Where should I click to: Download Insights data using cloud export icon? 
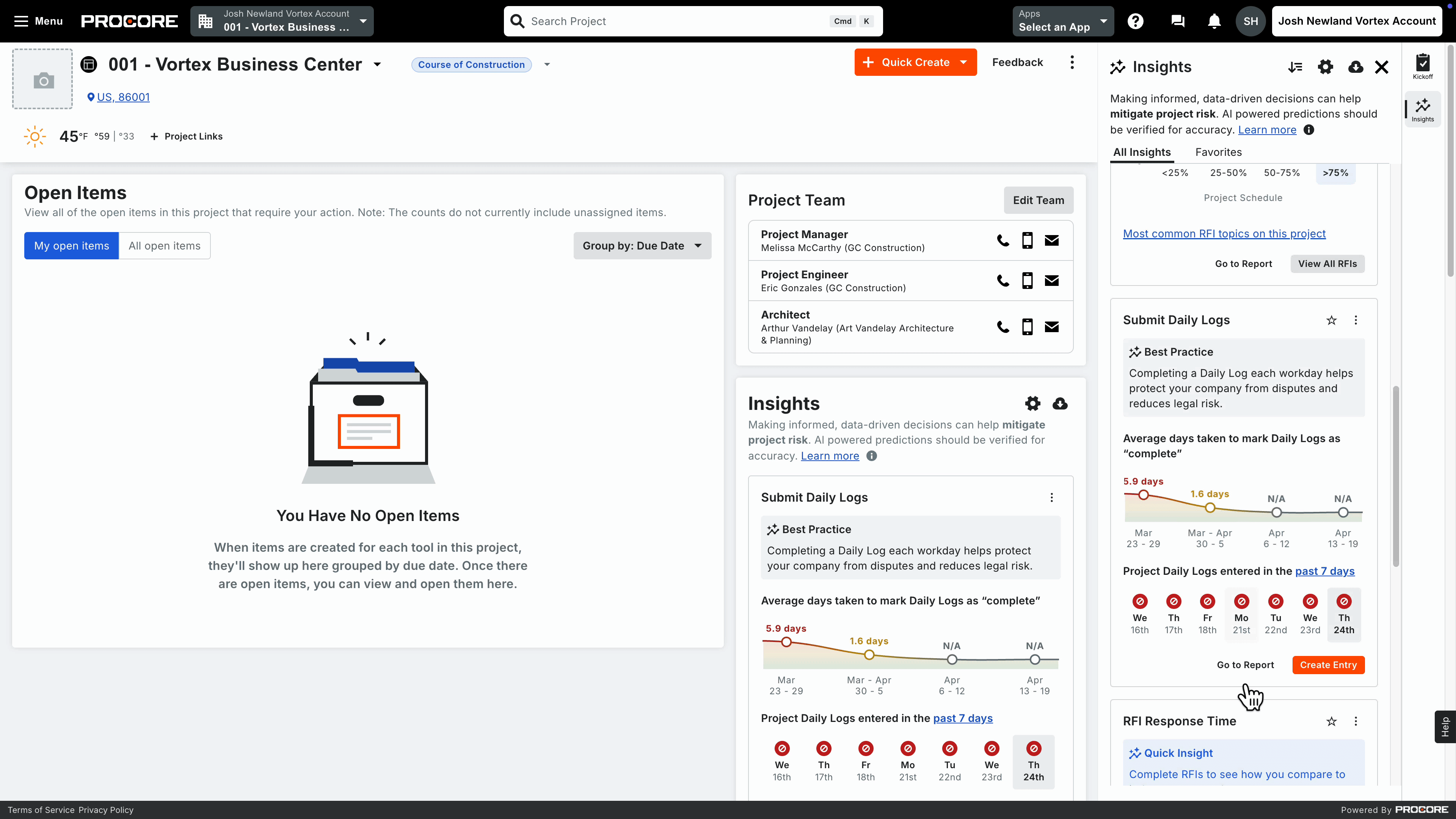click(x=1356, y=67)
